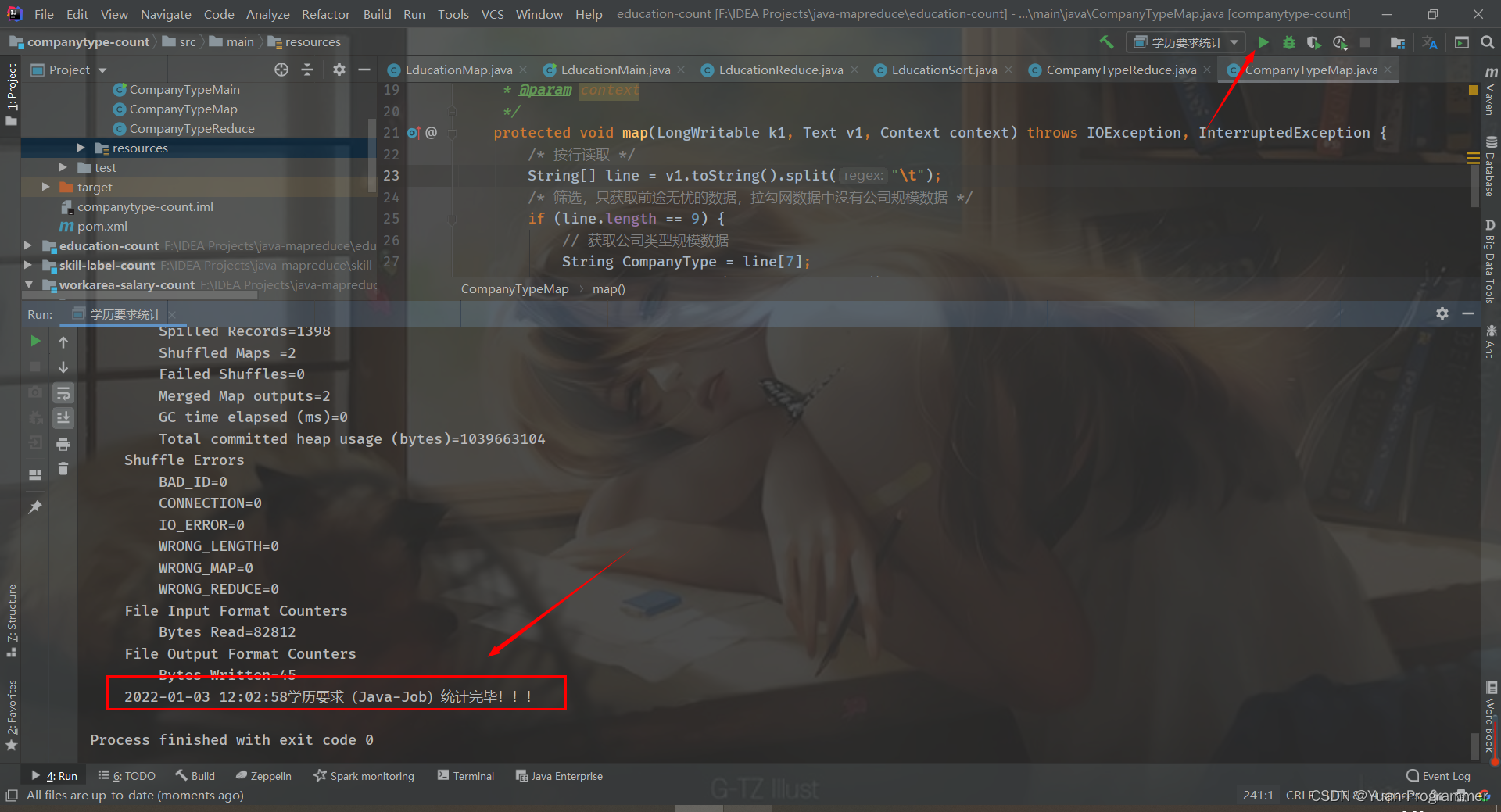Open the Big Data Tools side panel

point(1491,261)
